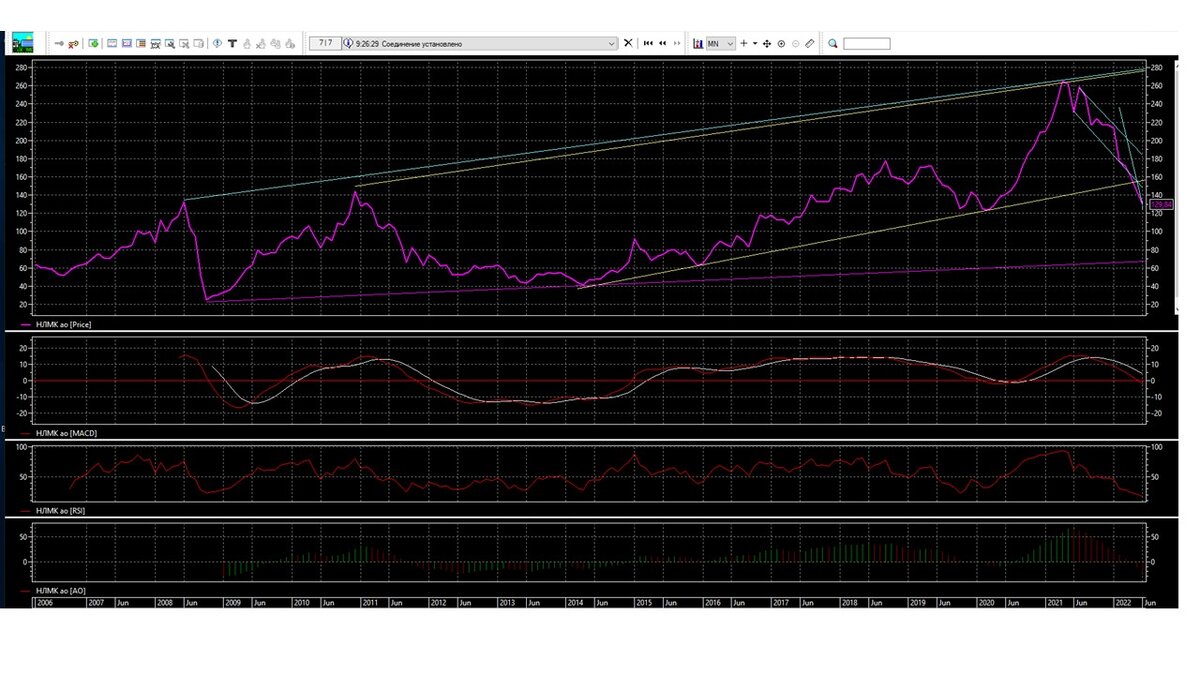Image resolution: width=1200 pixels, height=675 pixels.
Task: Click the 7|7 message counter box
Action: [325, 43]
